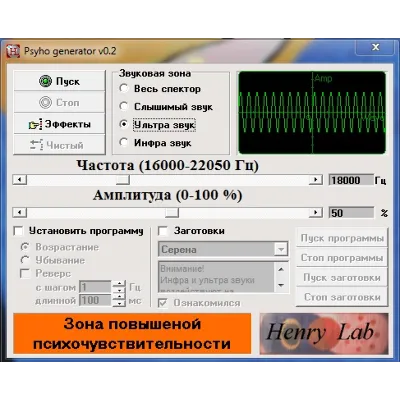Click the green waveform oscilloscope display
Image resolution: width=400 pixels, height=400 pixels.
click(x=312, y=113)
